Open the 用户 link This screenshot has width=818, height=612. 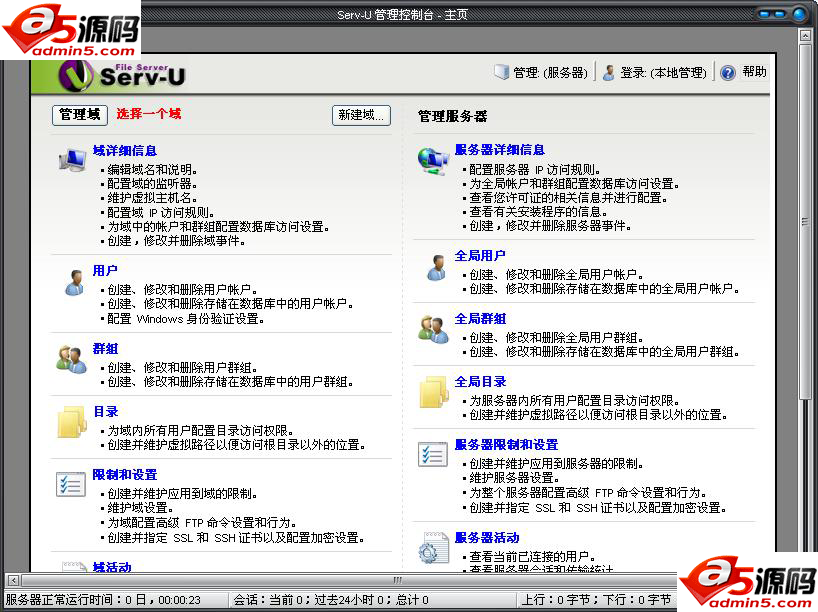click(105, 271)
